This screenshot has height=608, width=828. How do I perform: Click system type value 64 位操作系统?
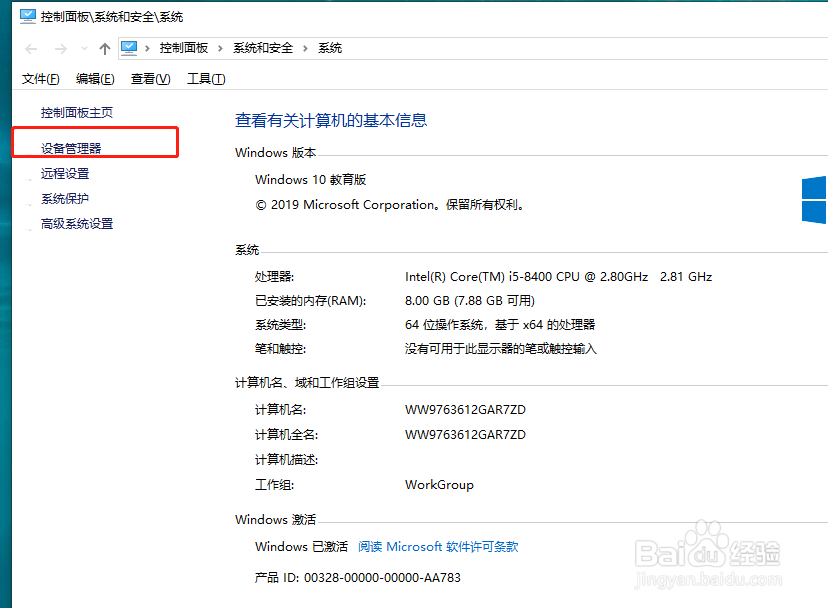pyautogui.click(x=500, y=324)
